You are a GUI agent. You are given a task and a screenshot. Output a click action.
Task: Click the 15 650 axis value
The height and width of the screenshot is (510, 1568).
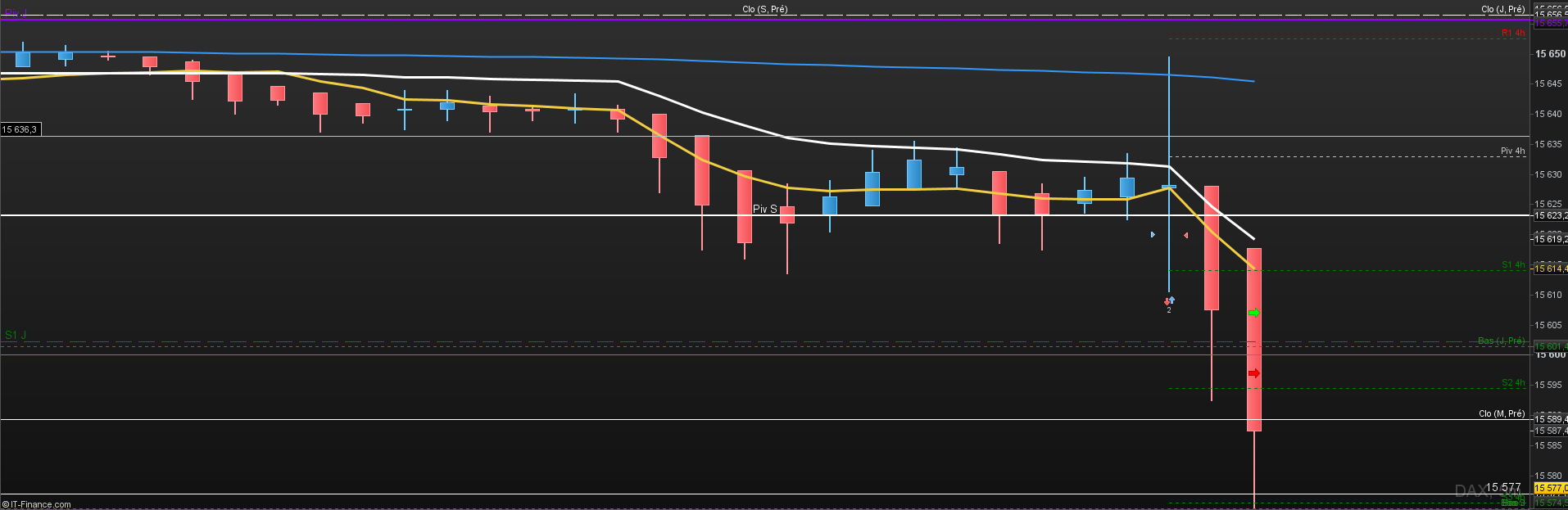[x=1550, y=54]
